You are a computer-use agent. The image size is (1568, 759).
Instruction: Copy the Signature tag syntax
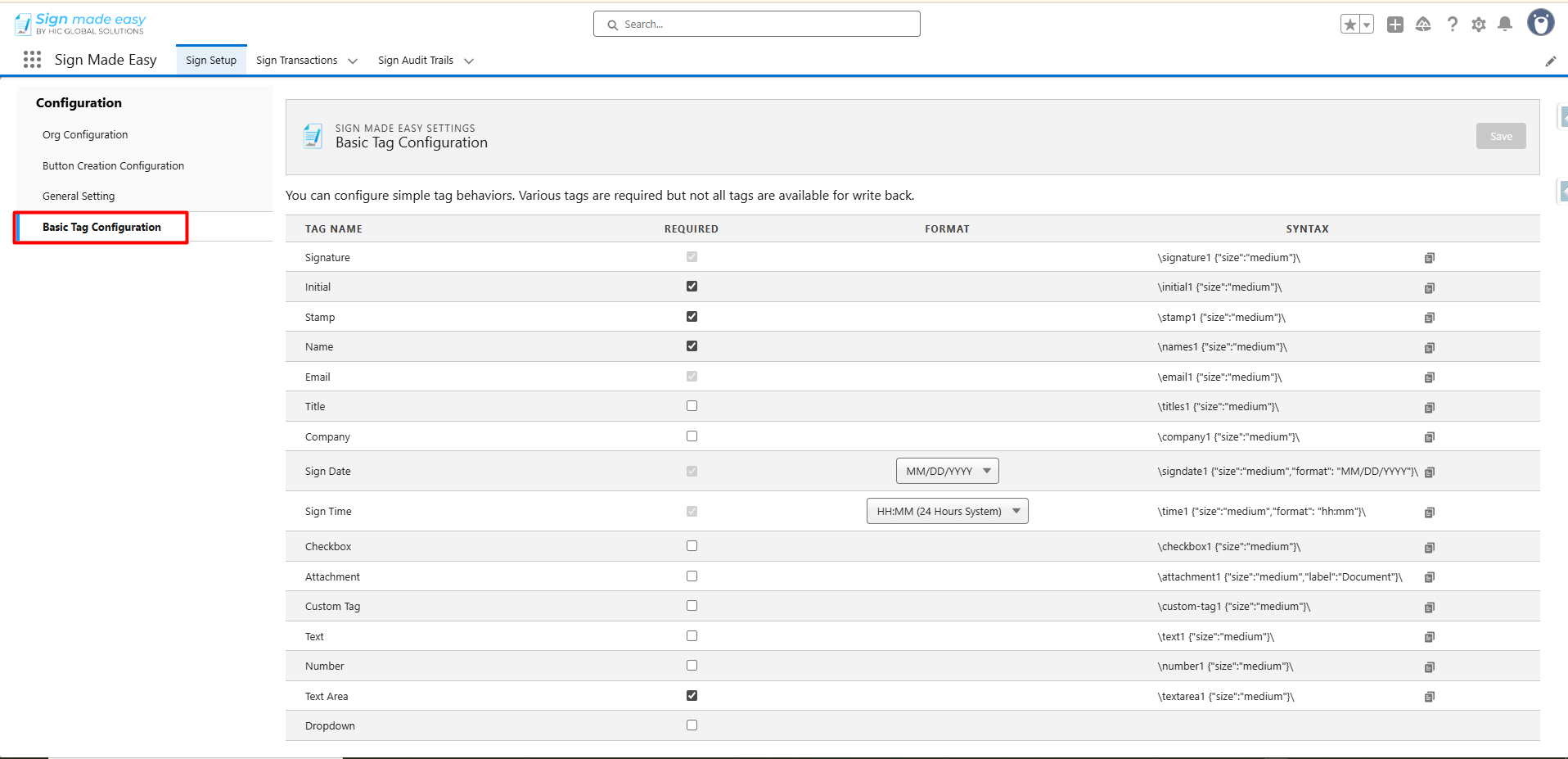[1429, 258]
